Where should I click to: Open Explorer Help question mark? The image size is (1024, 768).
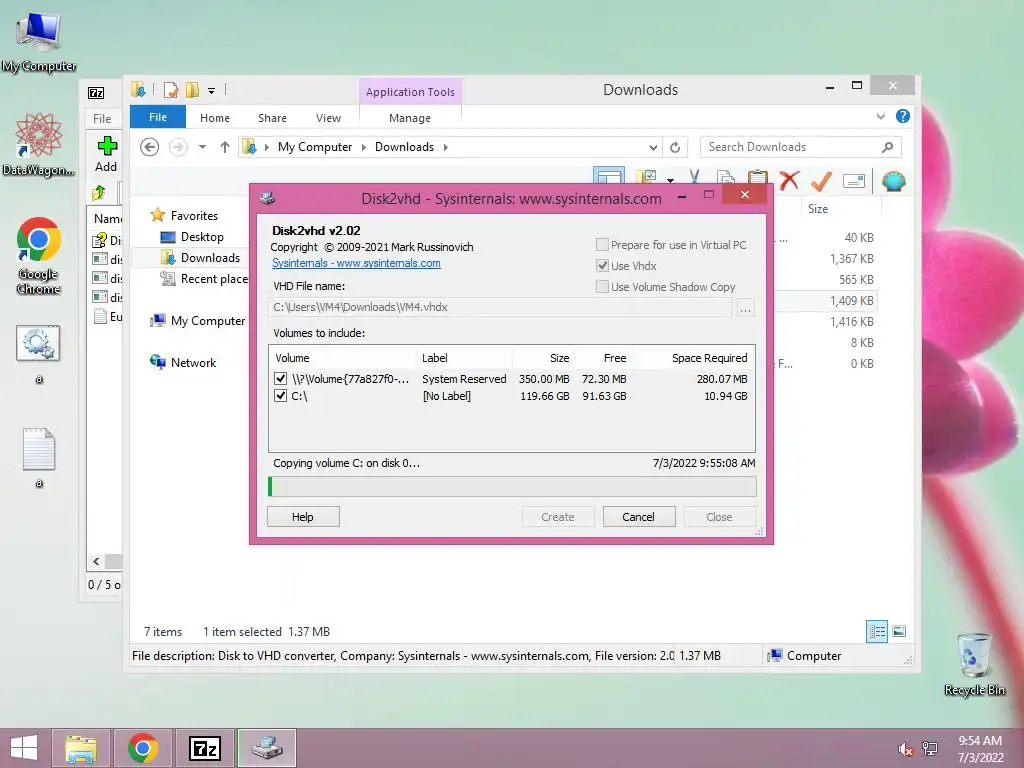click(903, 116)
